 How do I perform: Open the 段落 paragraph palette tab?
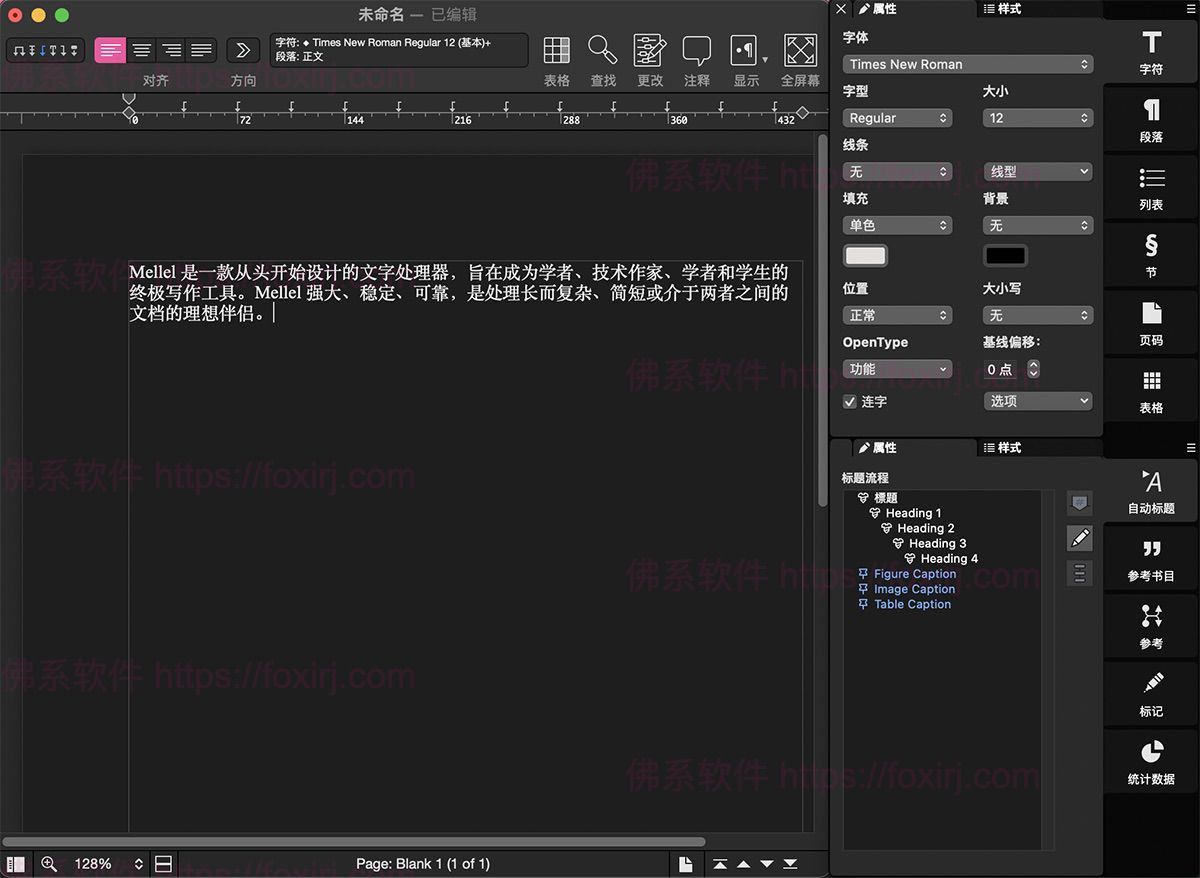1151,121
